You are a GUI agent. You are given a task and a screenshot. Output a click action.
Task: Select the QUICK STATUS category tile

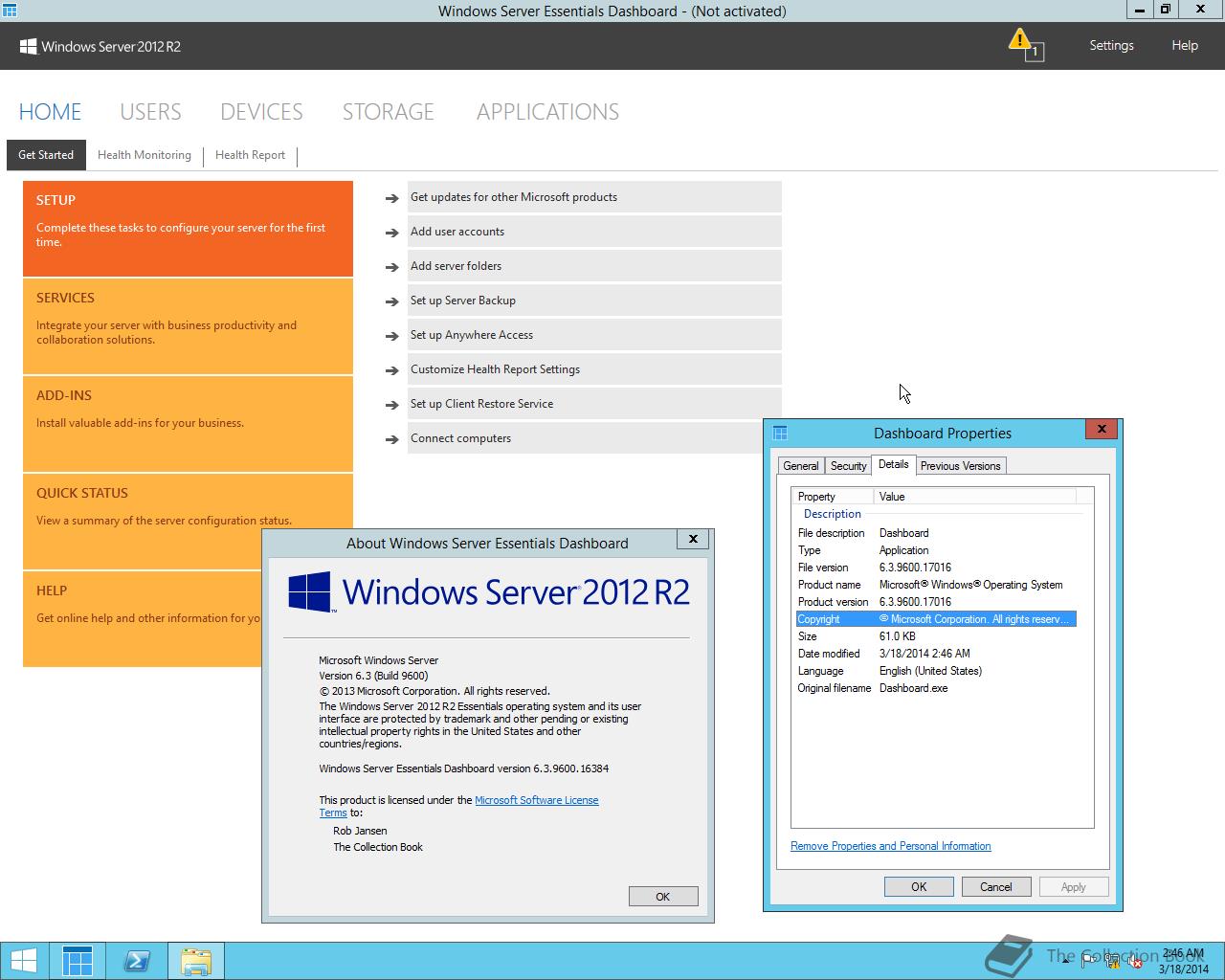tap(188, 522)
